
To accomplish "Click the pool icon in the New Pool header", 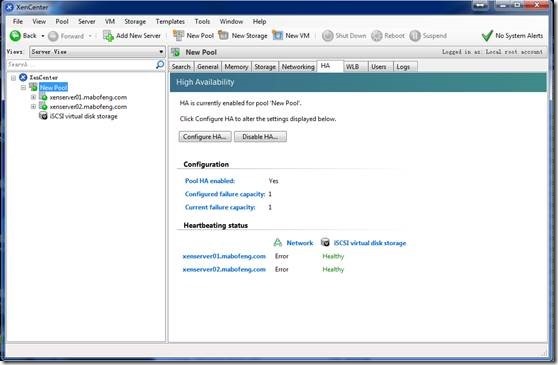I will point(175,52).
